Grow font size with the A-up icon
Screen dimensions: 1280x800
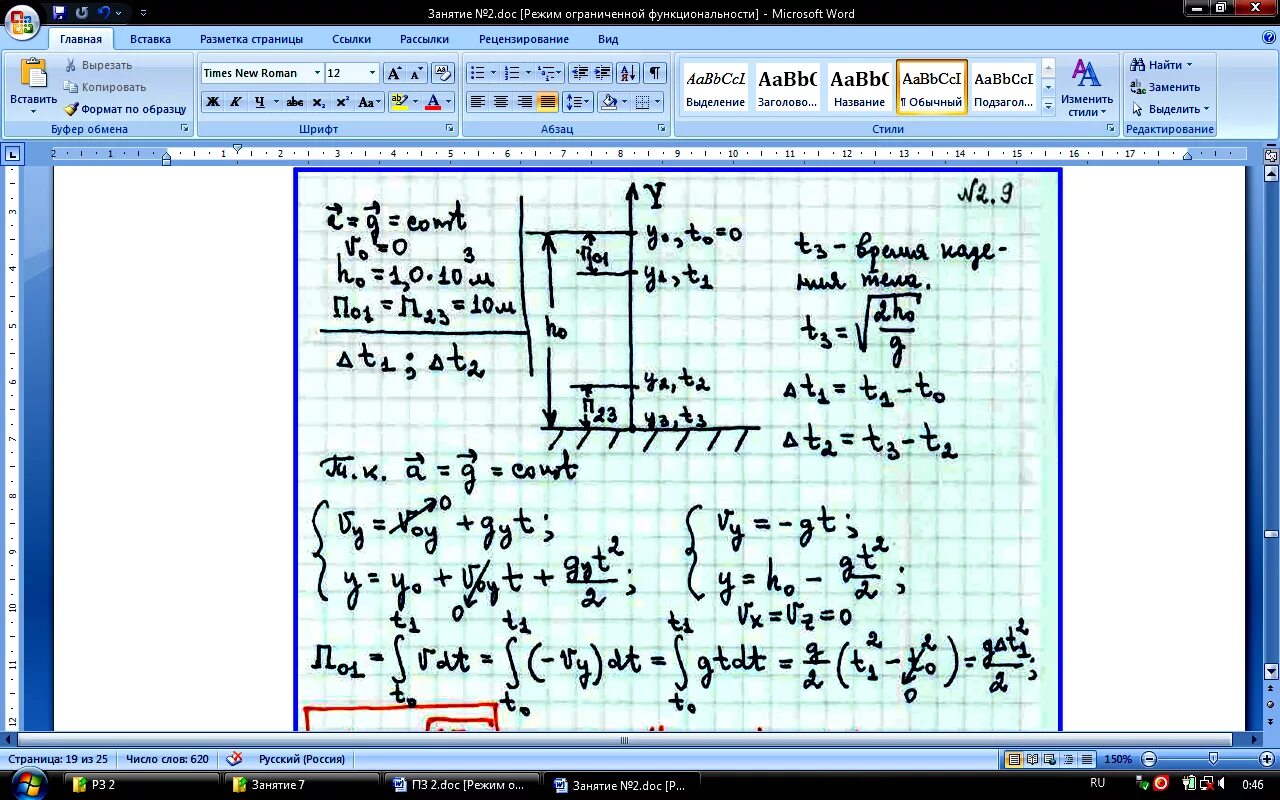pos(394,73)
